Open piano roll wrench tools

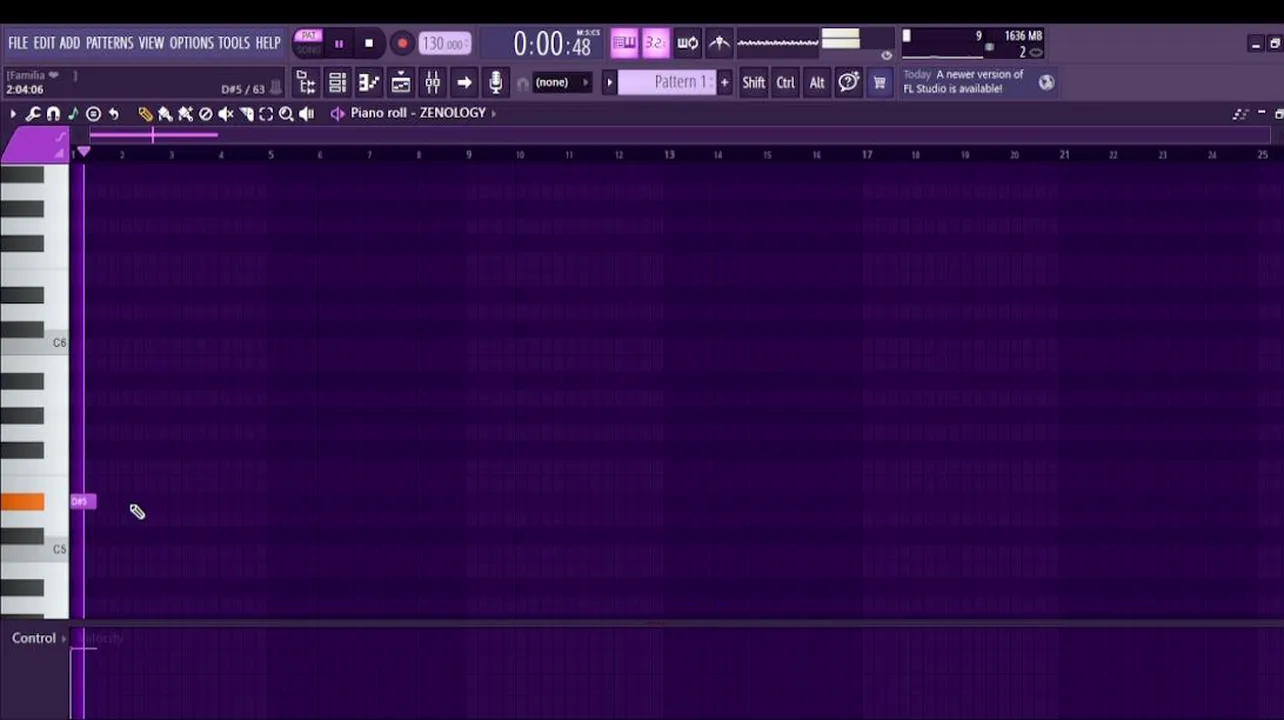(x=33, y=114)
